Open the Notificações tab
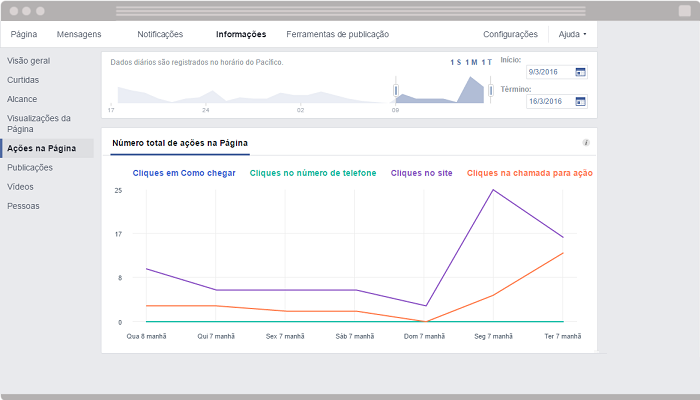 [160, 34]
